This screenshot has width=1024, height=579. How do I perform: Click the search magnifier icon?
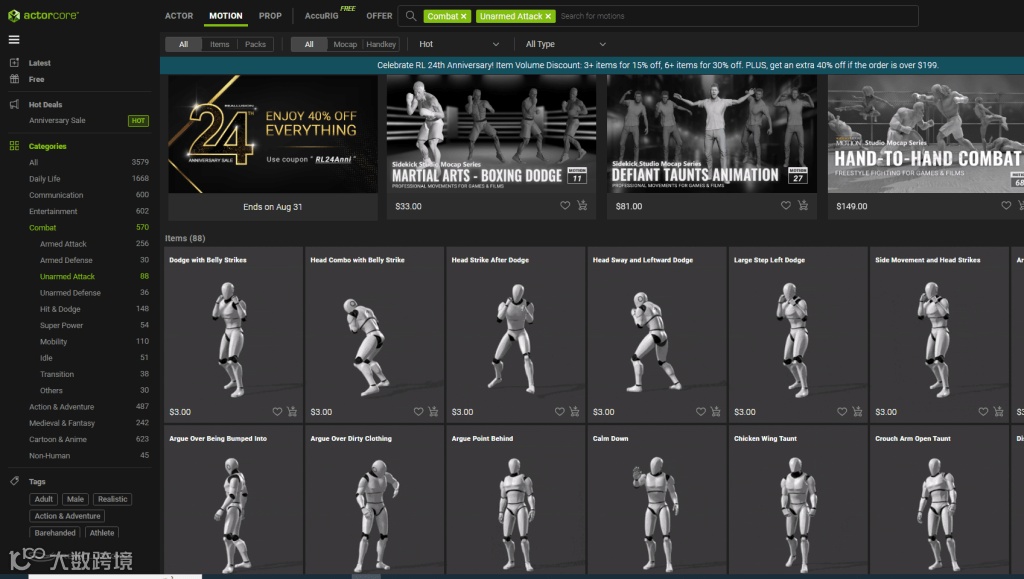pyautogui.click(x=411, y=16)
